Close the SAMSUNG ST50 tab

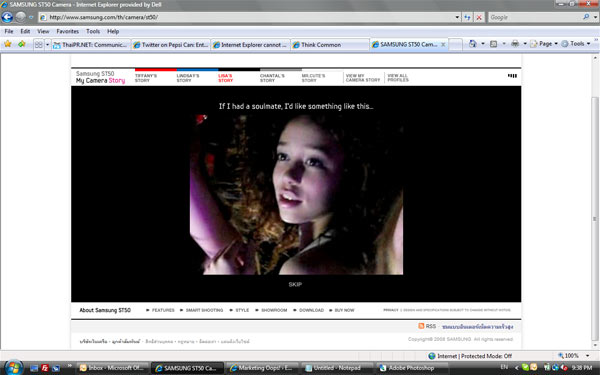tap(443, 44)
